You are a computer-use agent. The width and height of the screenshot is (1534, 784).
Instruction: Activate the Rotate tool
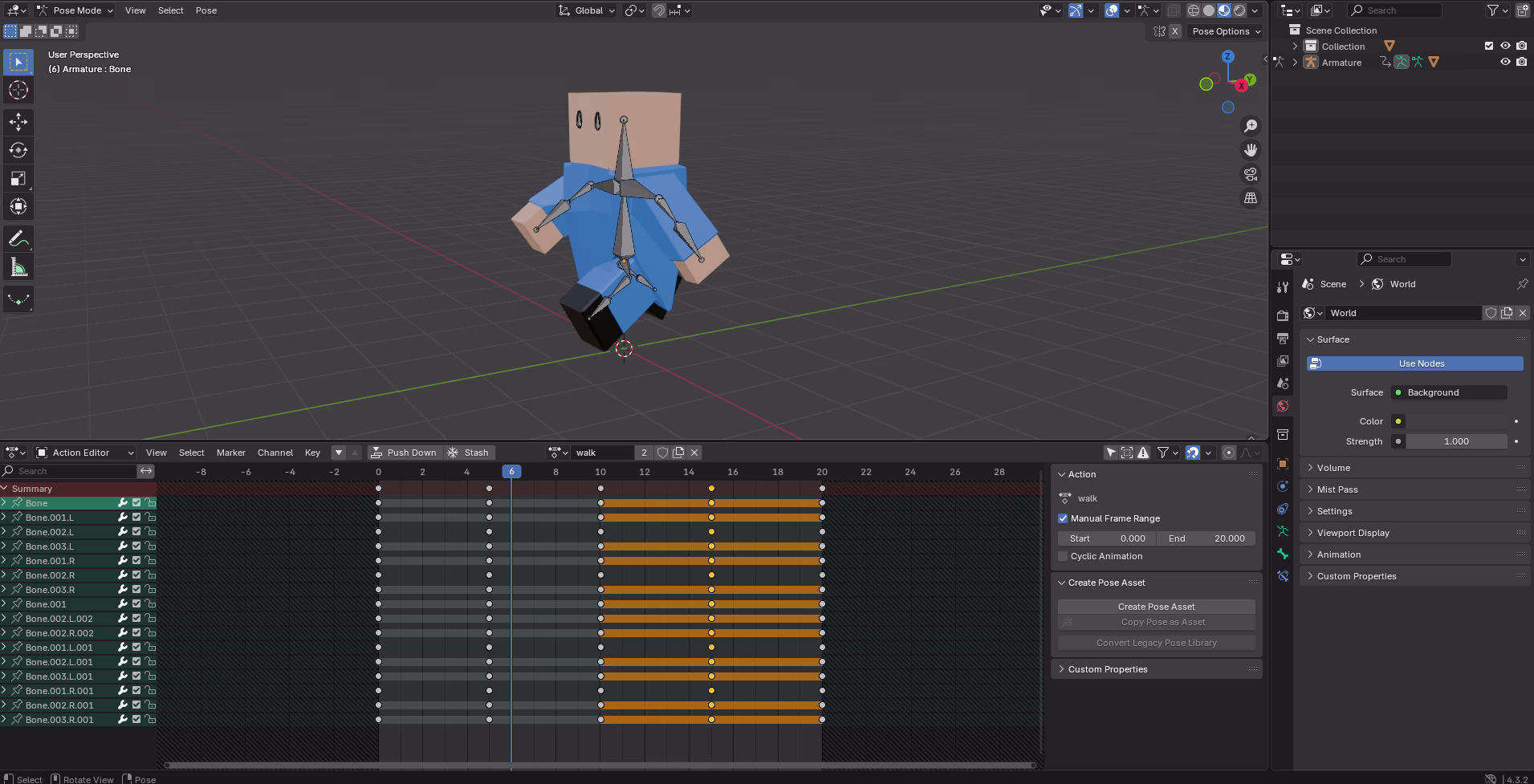(x=18, y=150)
